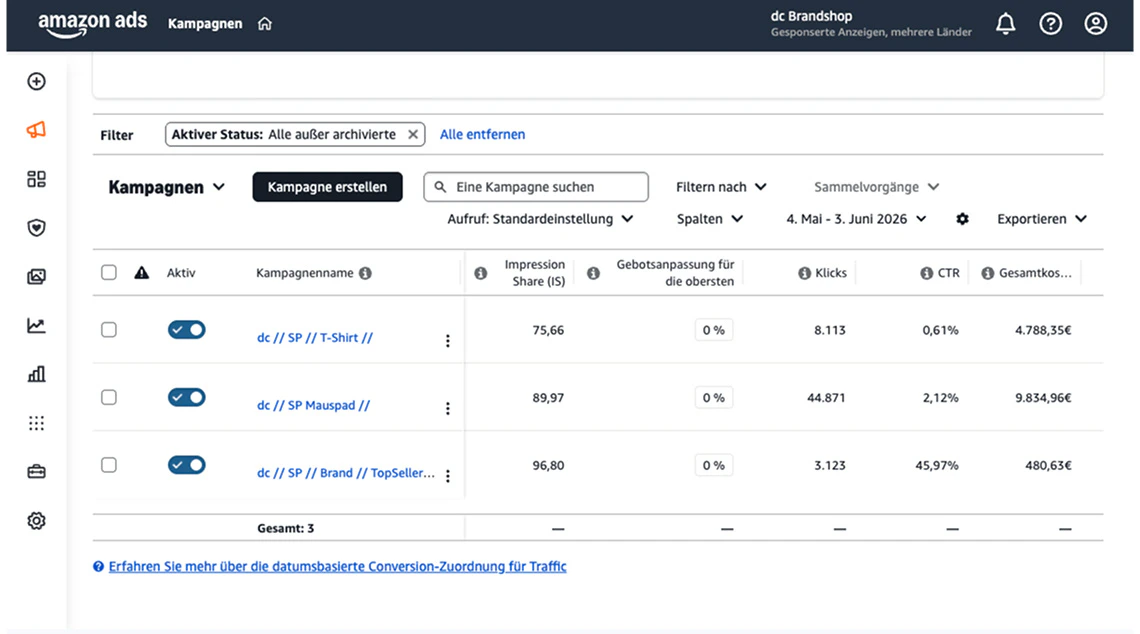
Task: Open the sidebar gear settings icon
Action: coord(36,521)
